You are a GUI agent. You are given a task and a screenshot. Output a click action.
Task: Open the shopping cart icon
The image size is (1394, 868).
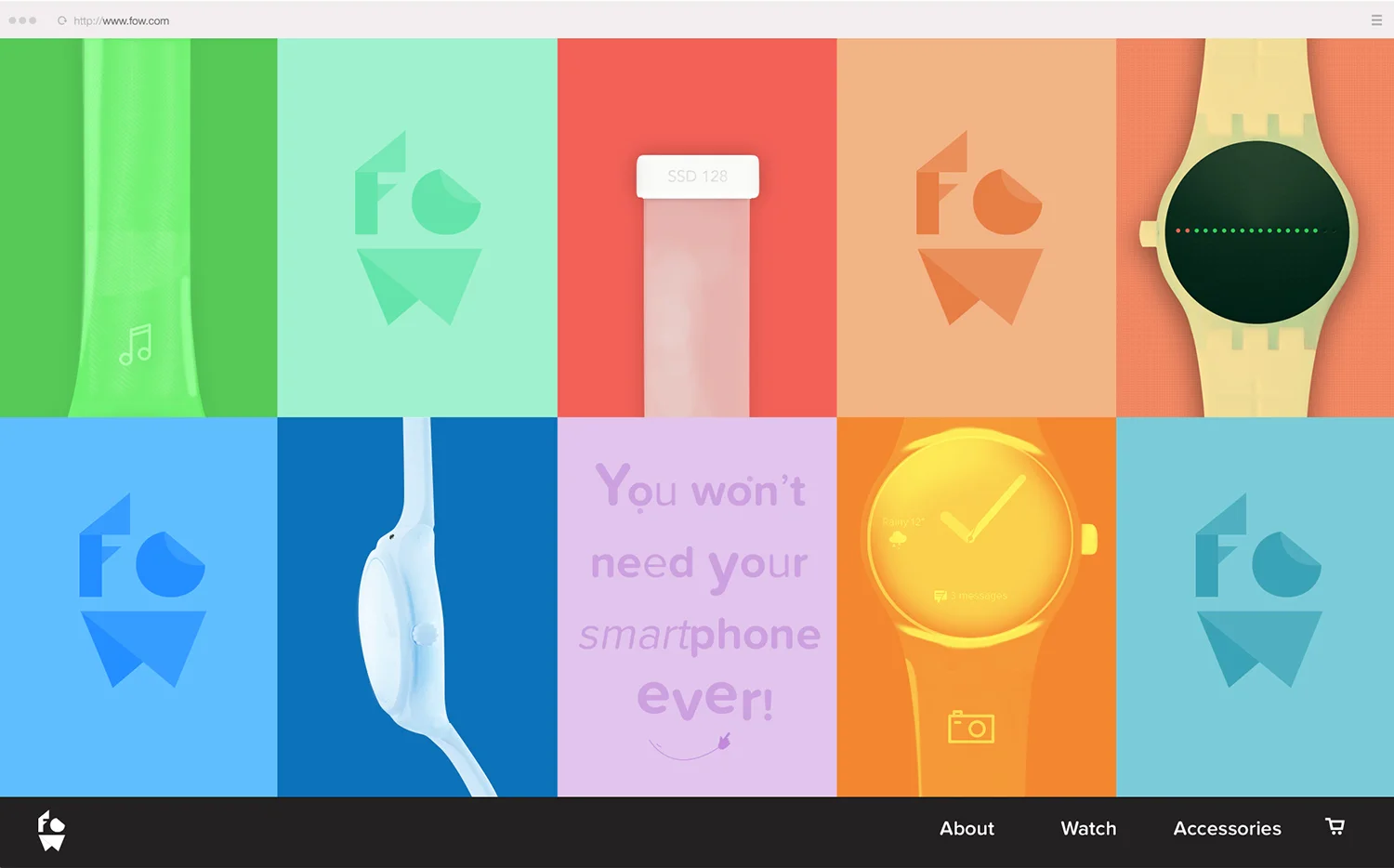click(x=1335, y=827)
